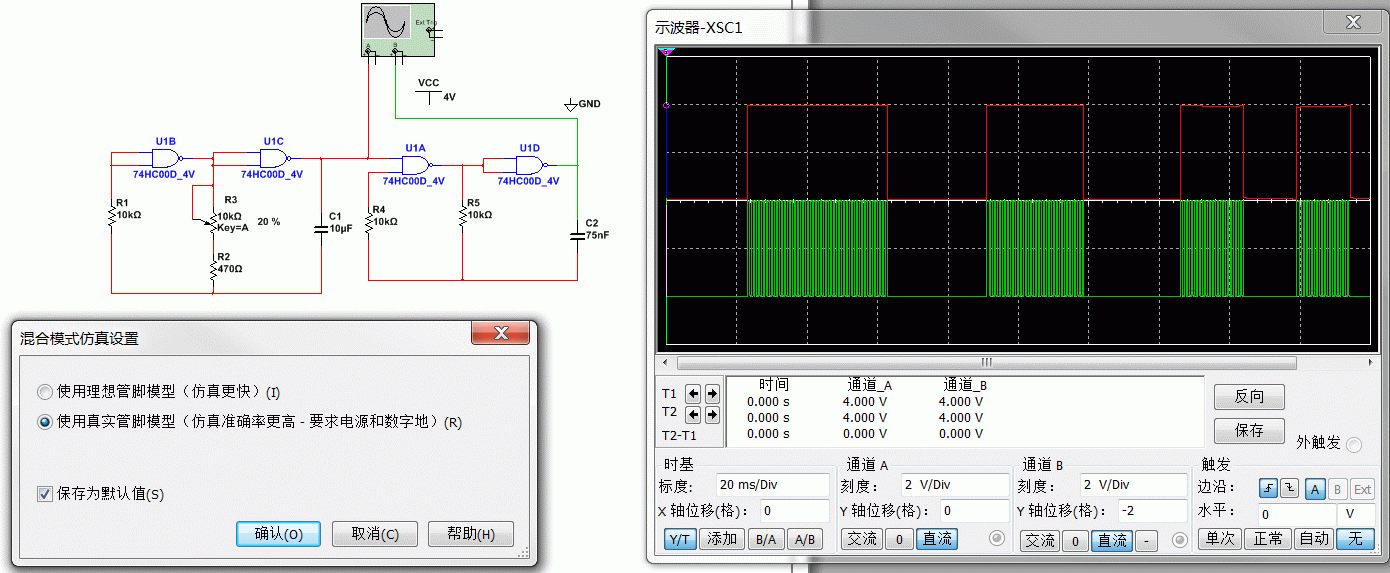Viewport: 1390px width, 573px height.
Task: Set trigger mode to 无
Action: point(1355,538)
